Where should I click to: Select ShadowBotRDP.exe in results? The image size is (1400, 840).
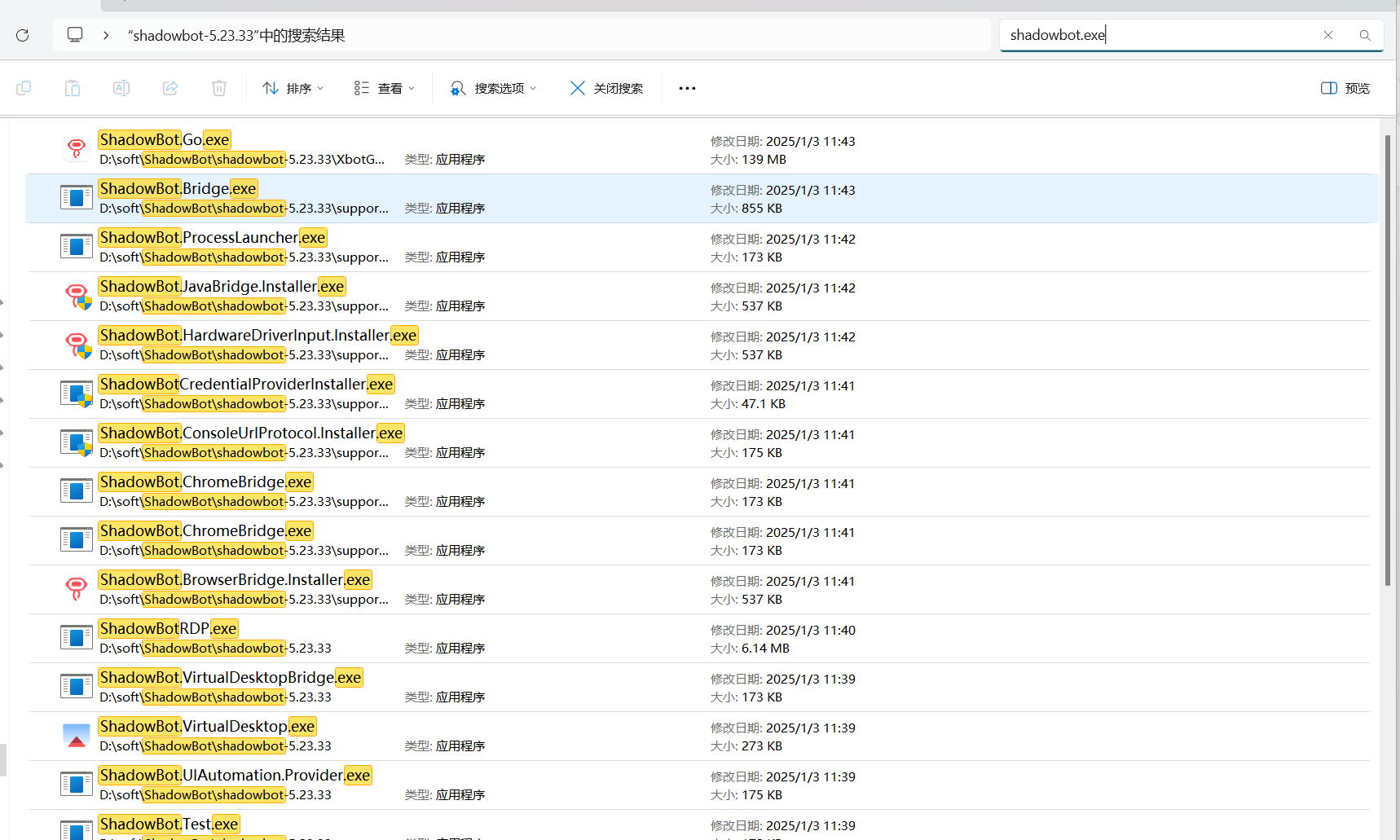tap(168, 629)
